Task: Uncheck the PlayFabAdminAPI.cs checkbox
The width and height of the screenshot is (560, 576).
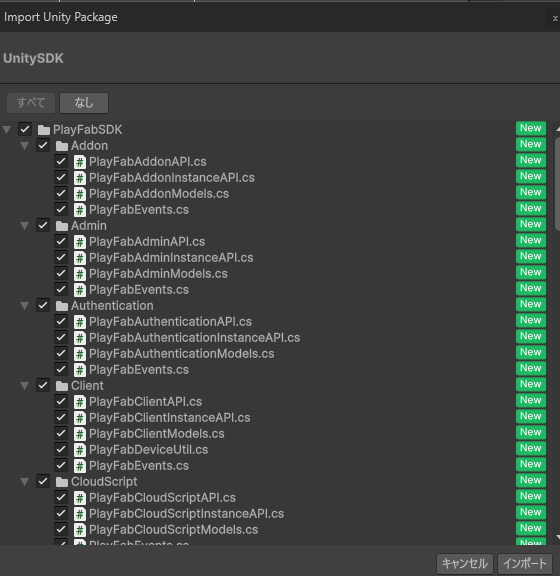Action: click(x=61, y=241)
